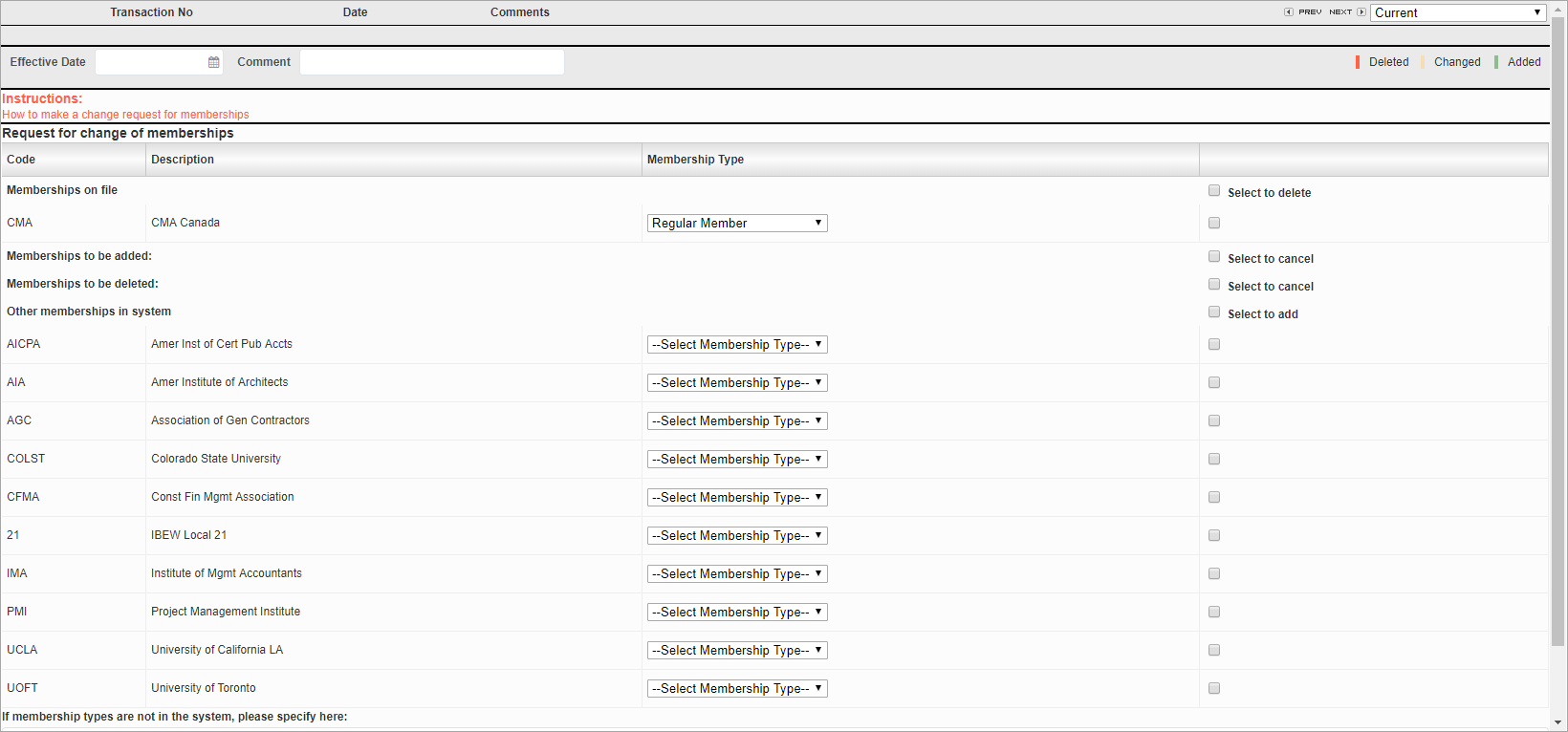Select 'Const Fin Mgmt Association' description
This screenshot has height=732, width=1568.
tap(223, 497)
